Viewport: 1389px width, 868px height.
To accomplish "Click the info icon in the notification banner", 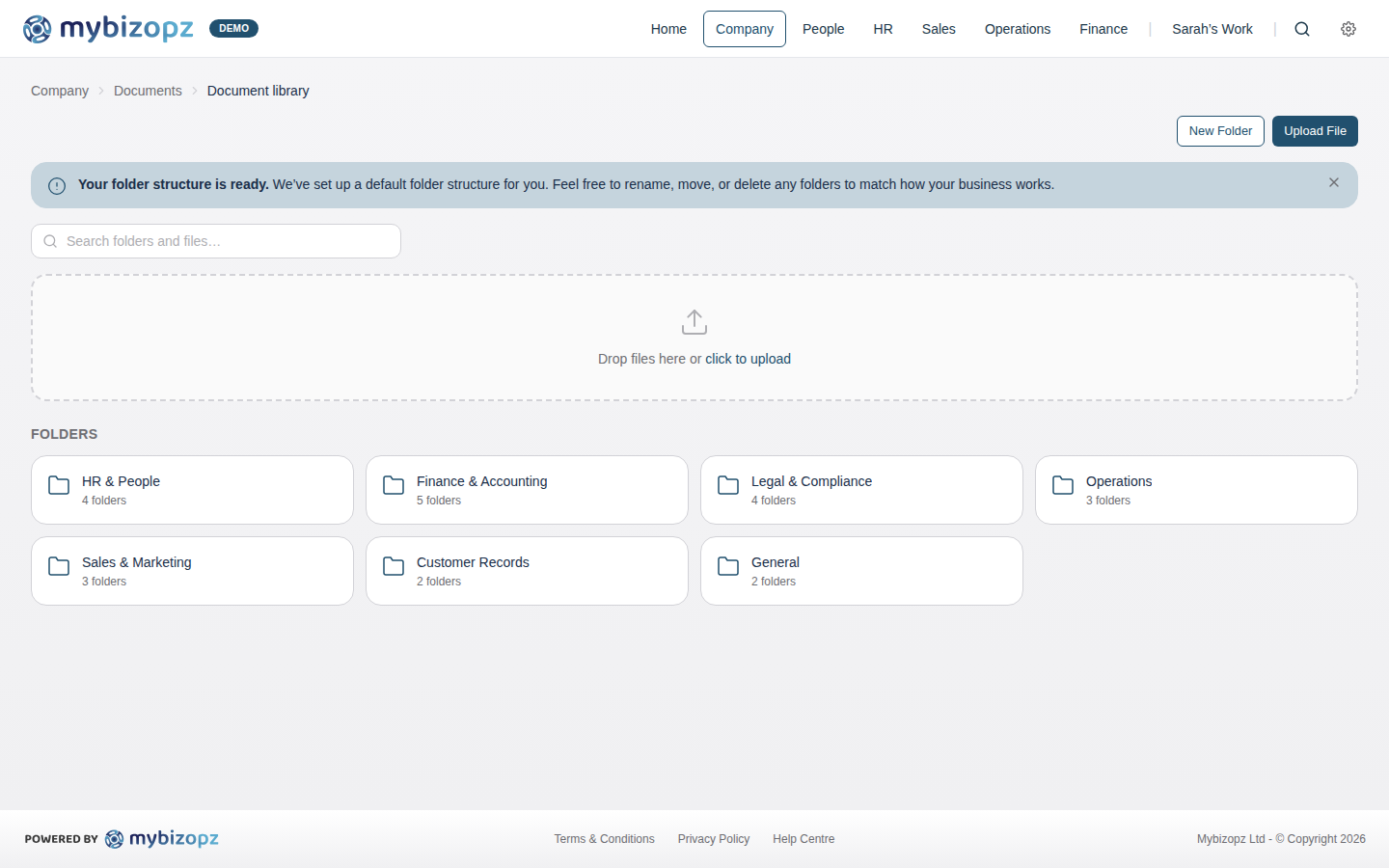I will pos(57,184).
